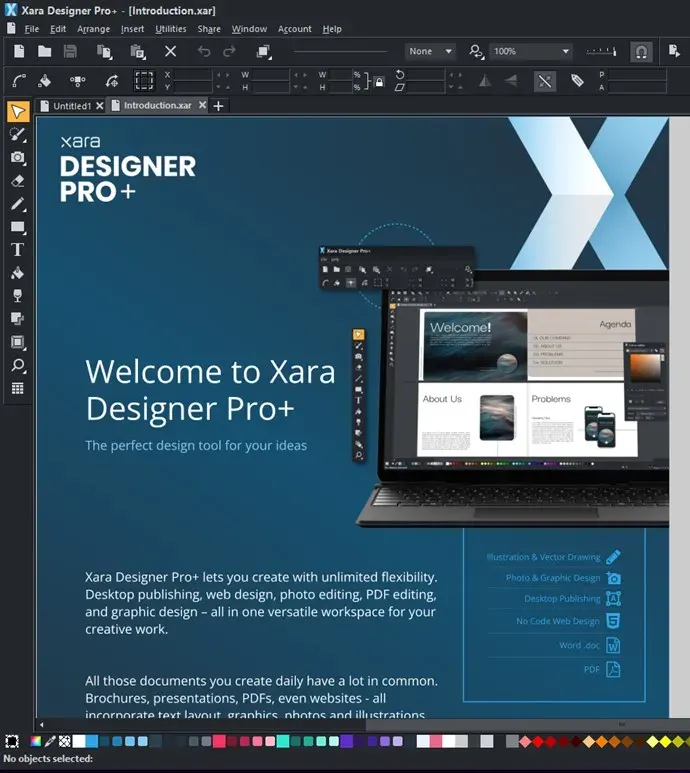Click the W width input field
Screen dimensions: 690x773
click(271, 75)
